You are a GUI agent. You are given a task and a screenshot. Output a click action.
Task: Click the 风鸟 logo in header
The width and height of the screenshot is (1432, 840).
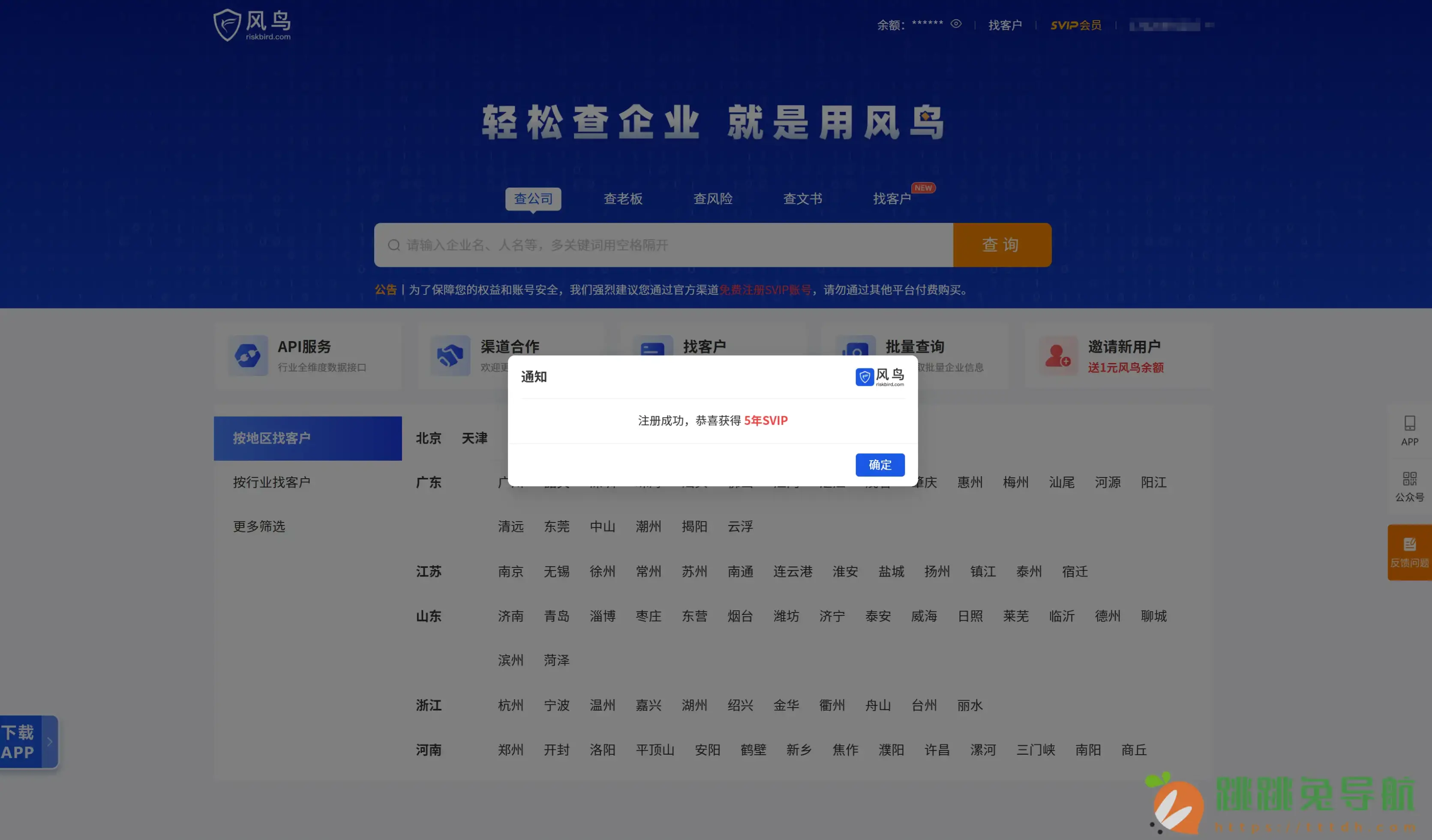[x=252, y=25]
